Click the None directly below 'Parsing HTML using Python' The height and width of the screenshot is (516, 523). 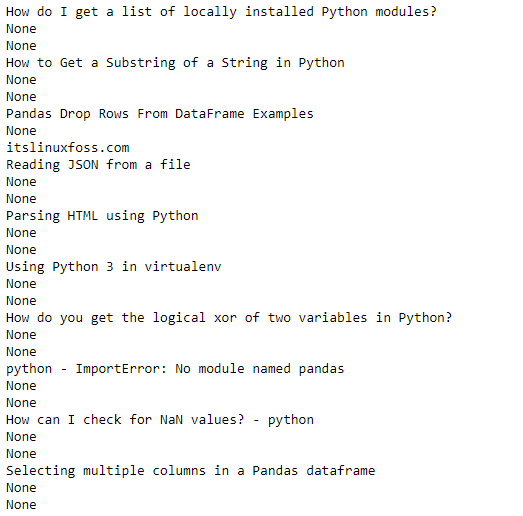click(21, 233)
